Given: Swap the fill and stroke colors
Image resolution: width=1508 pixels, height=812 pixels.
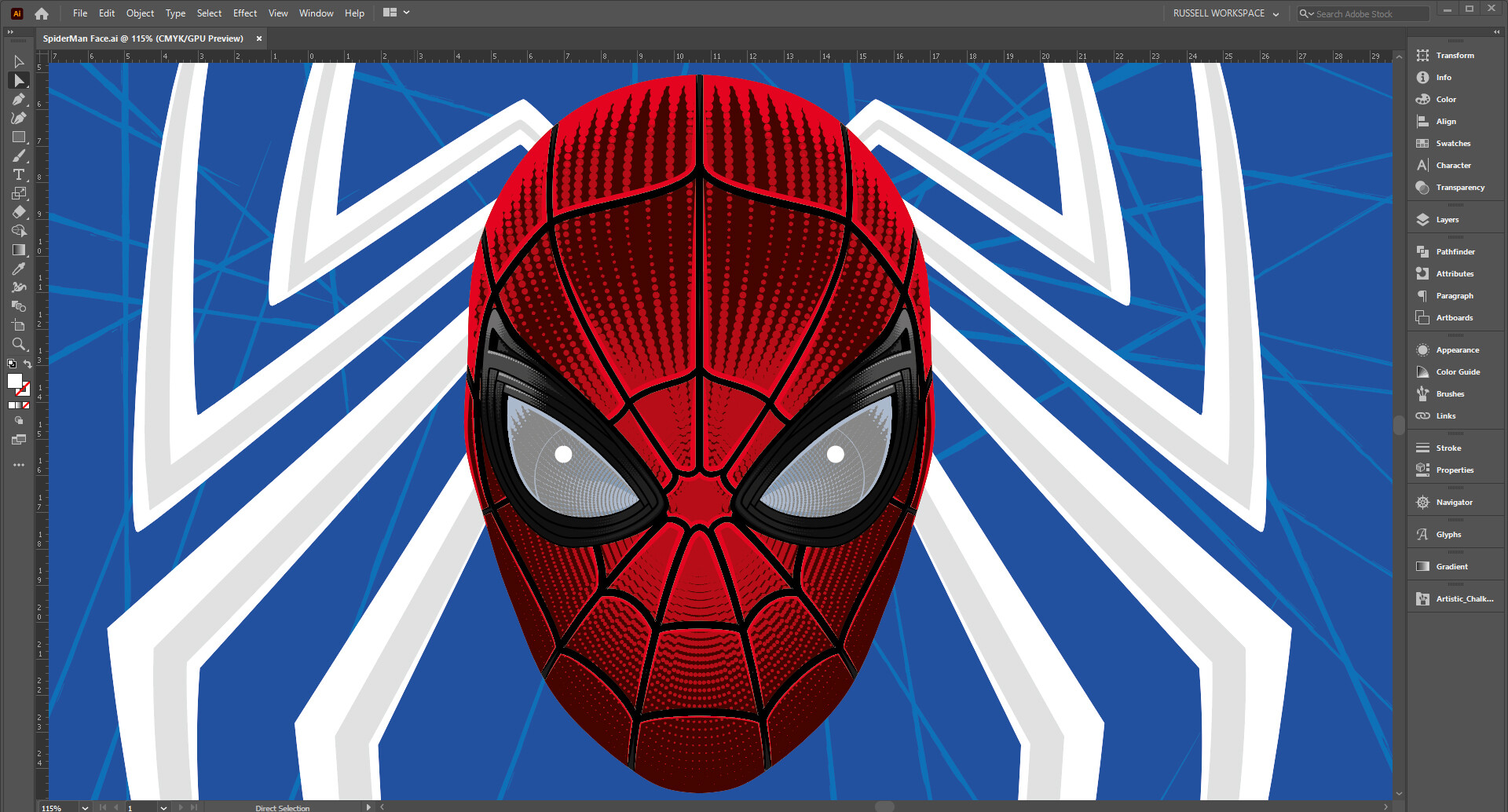Looking at the screenshot, I should coord(28,364).
